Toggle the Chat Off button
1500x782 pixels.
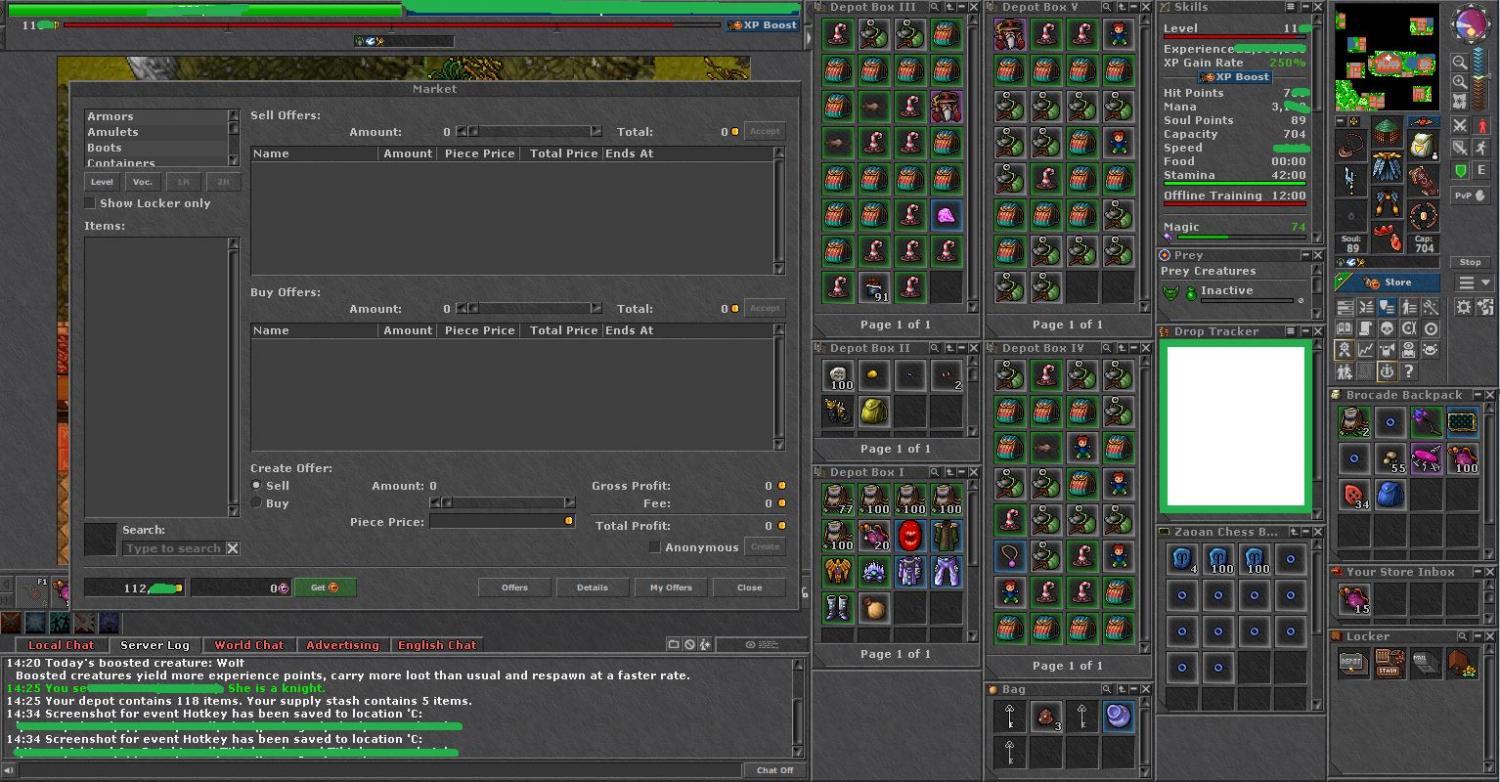click(x=774, y=770)
